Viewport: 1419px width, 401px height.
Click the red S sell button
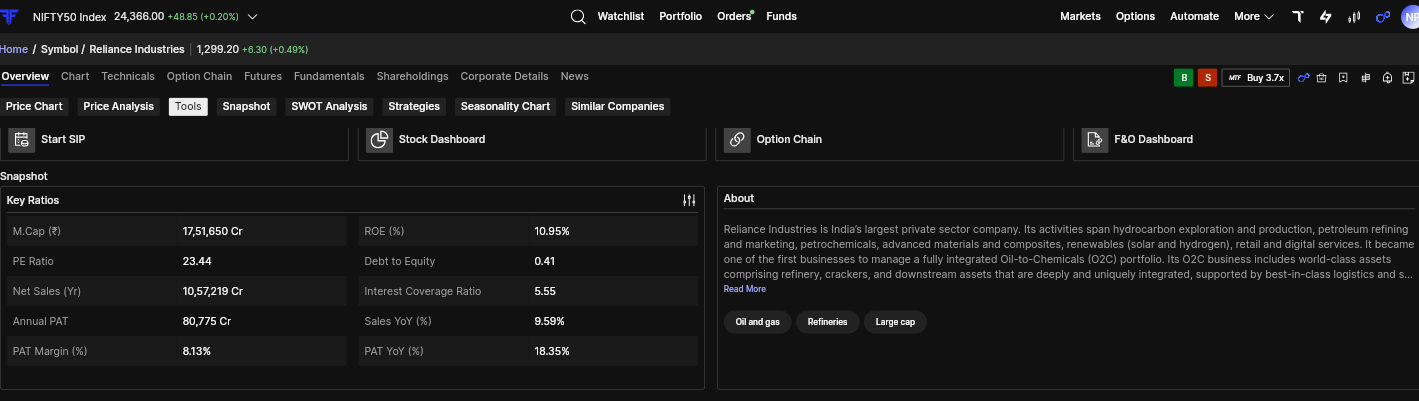[x=1208, y=77]
